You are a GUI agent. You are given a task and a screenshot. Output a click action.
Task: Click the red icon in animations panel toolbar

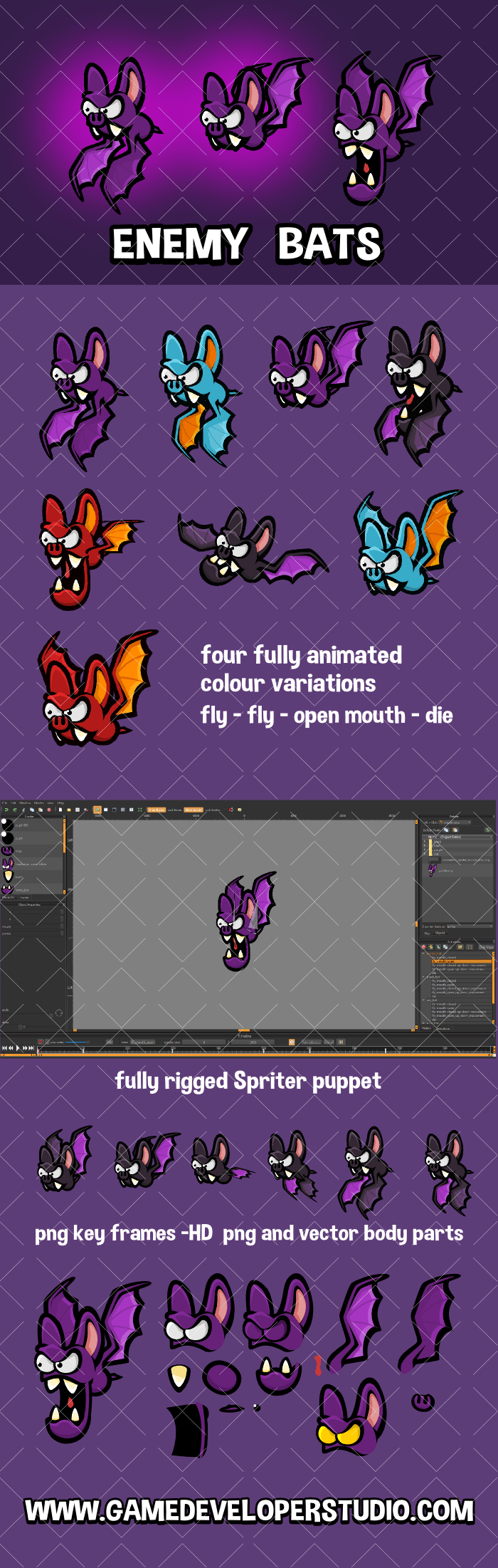tap(423, 947)
